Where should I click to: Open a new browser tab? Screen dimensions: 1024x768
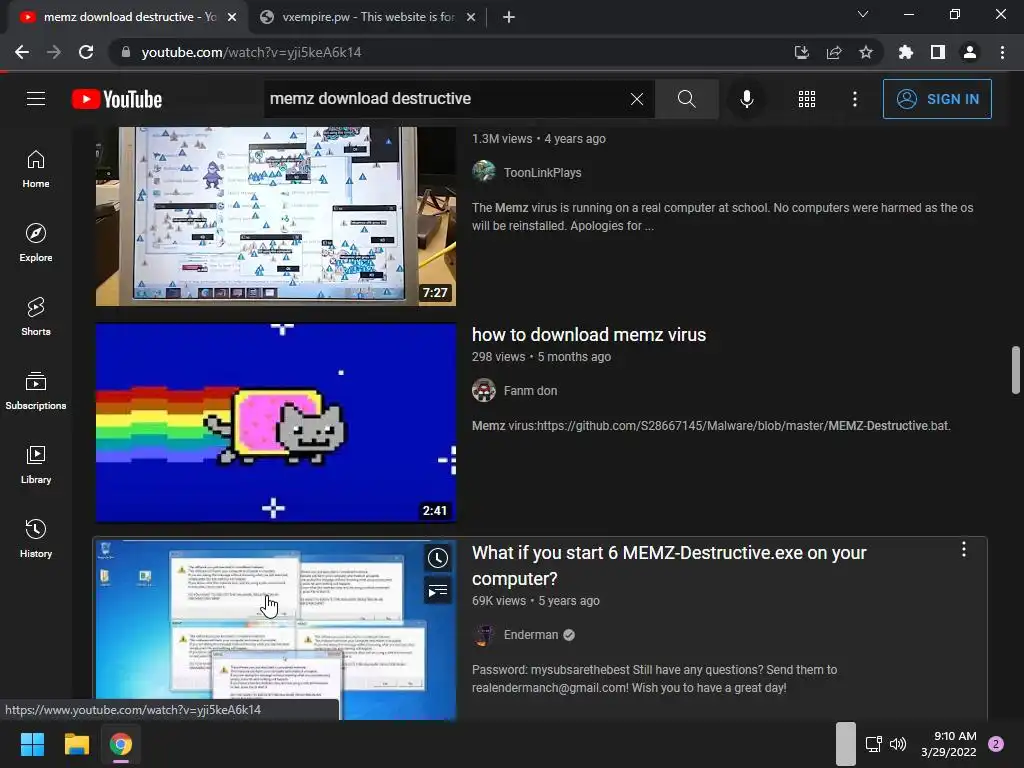pyautogui.click(x=509, y=17)
